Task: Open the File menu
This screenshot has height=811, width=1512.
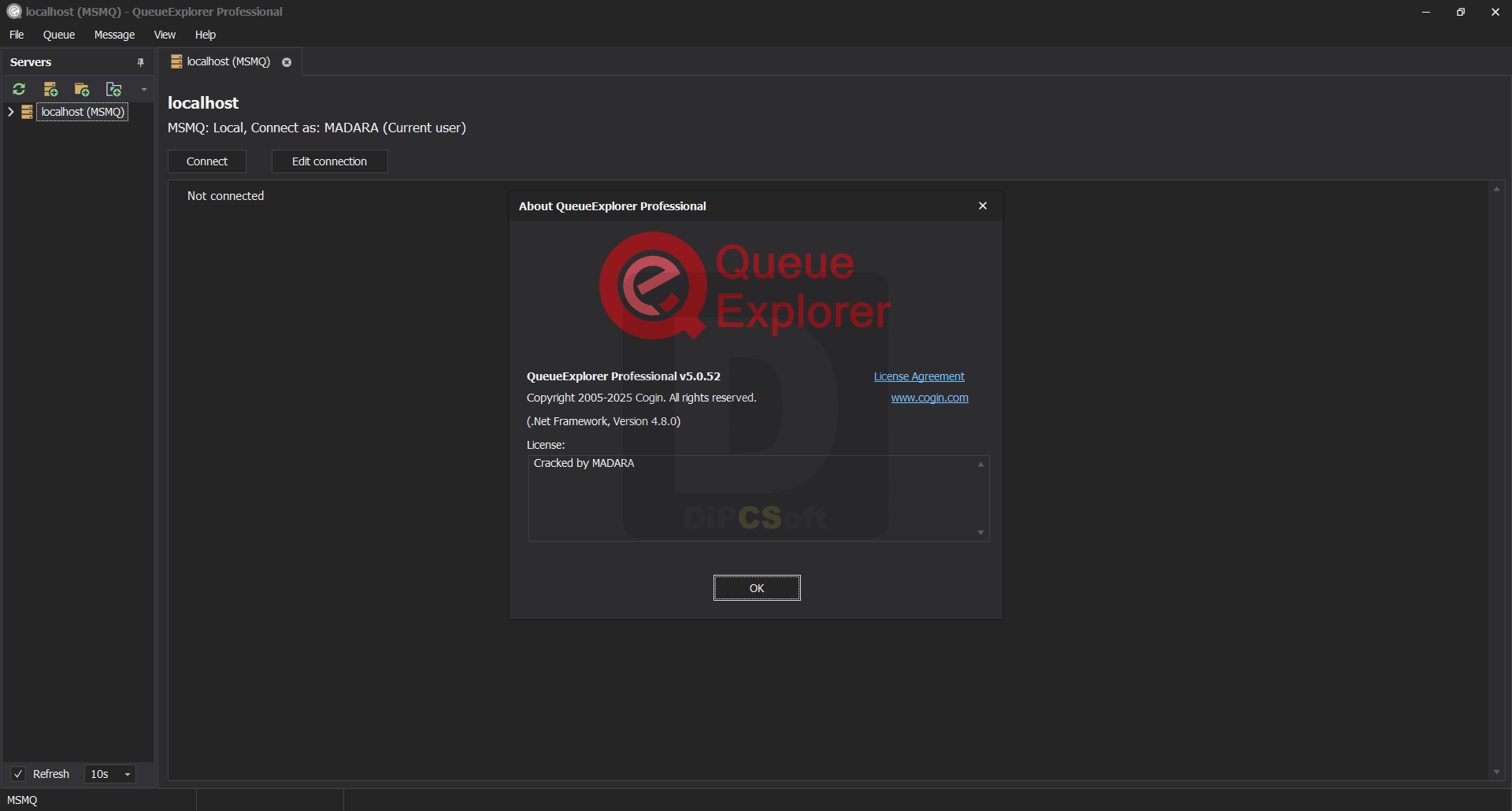Action: 17,35
